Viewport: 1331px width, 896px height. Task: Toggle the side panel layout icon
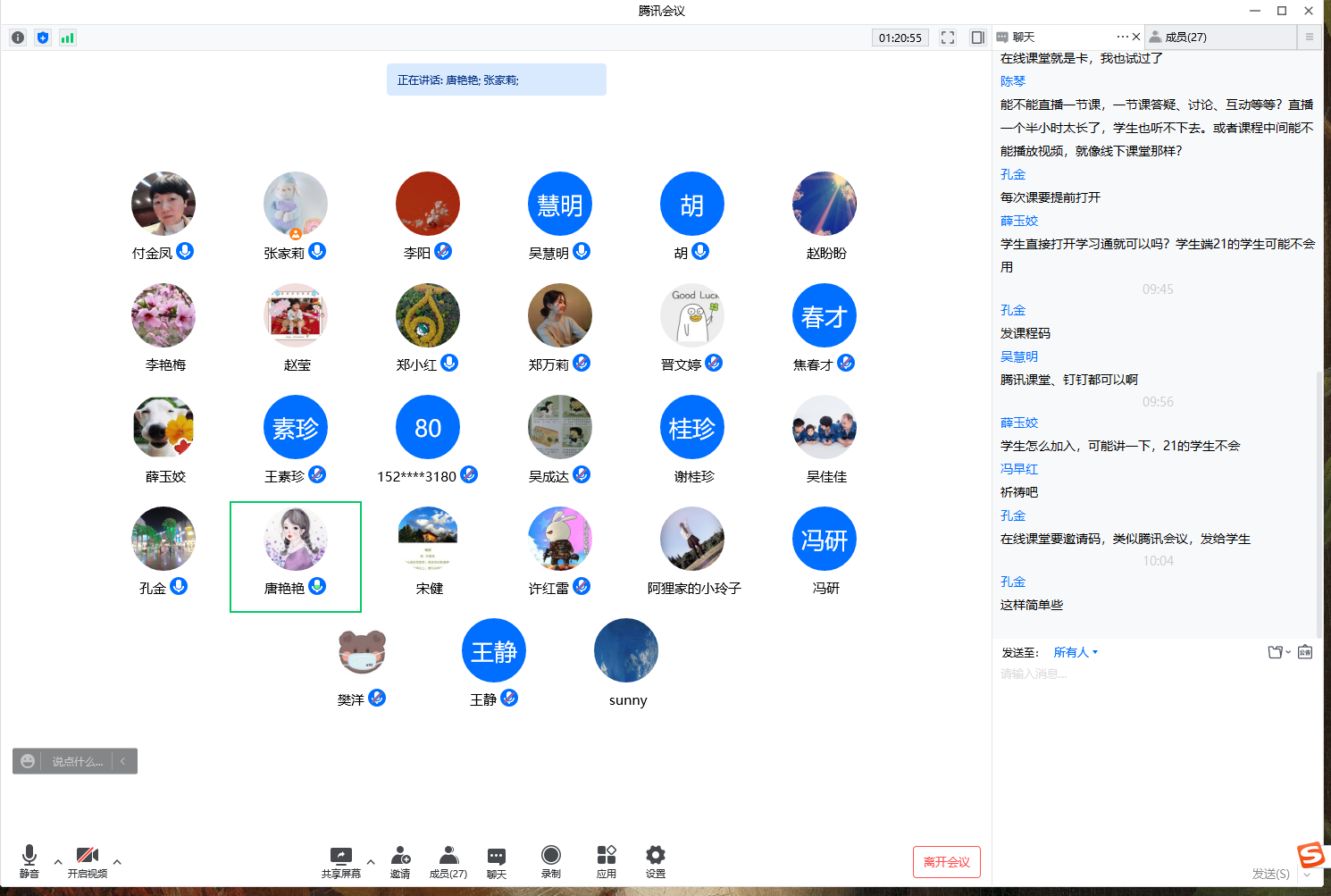pos(978,38)
